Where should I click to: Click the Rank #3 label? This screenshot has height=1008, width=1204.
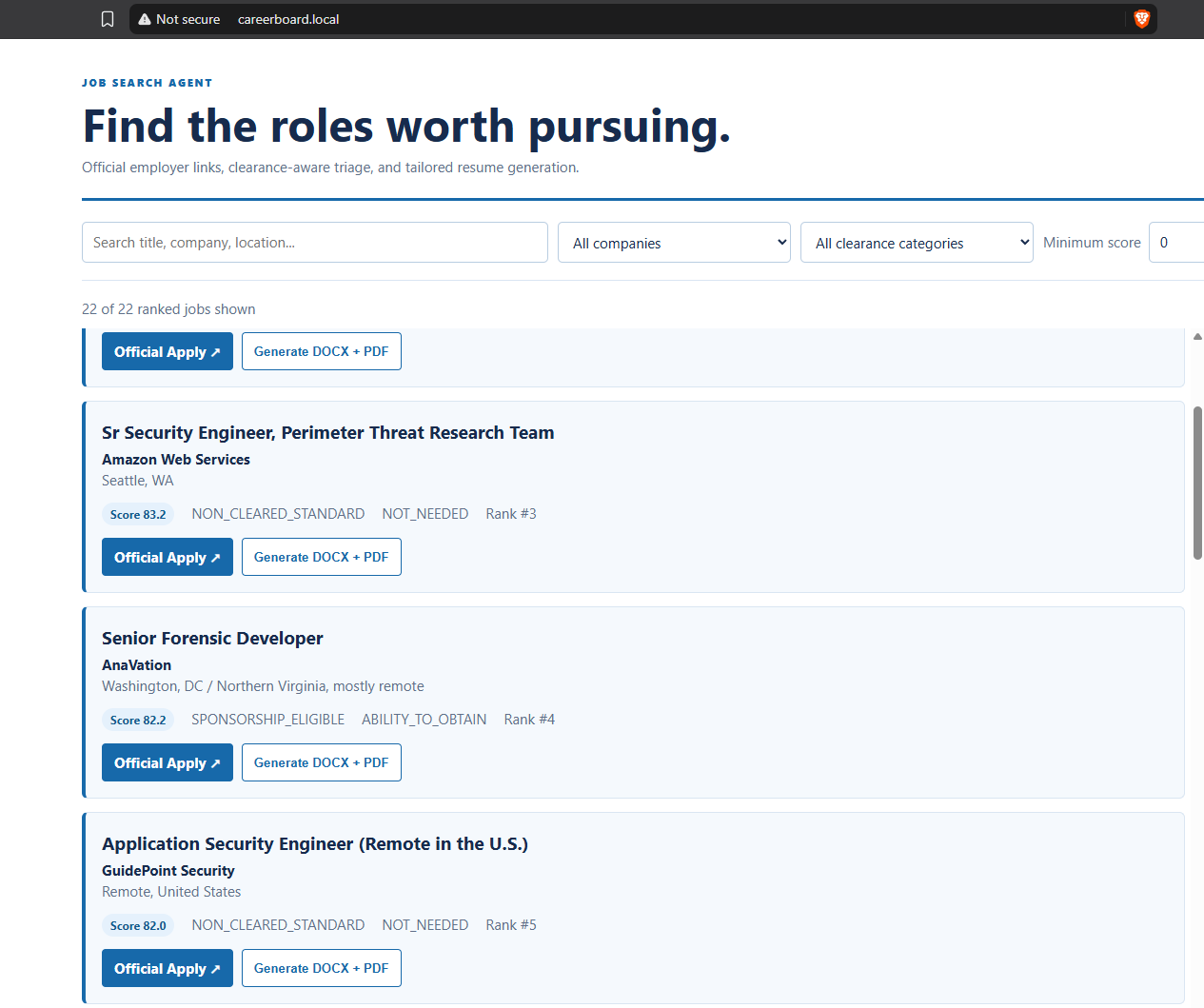coord(511,514)
